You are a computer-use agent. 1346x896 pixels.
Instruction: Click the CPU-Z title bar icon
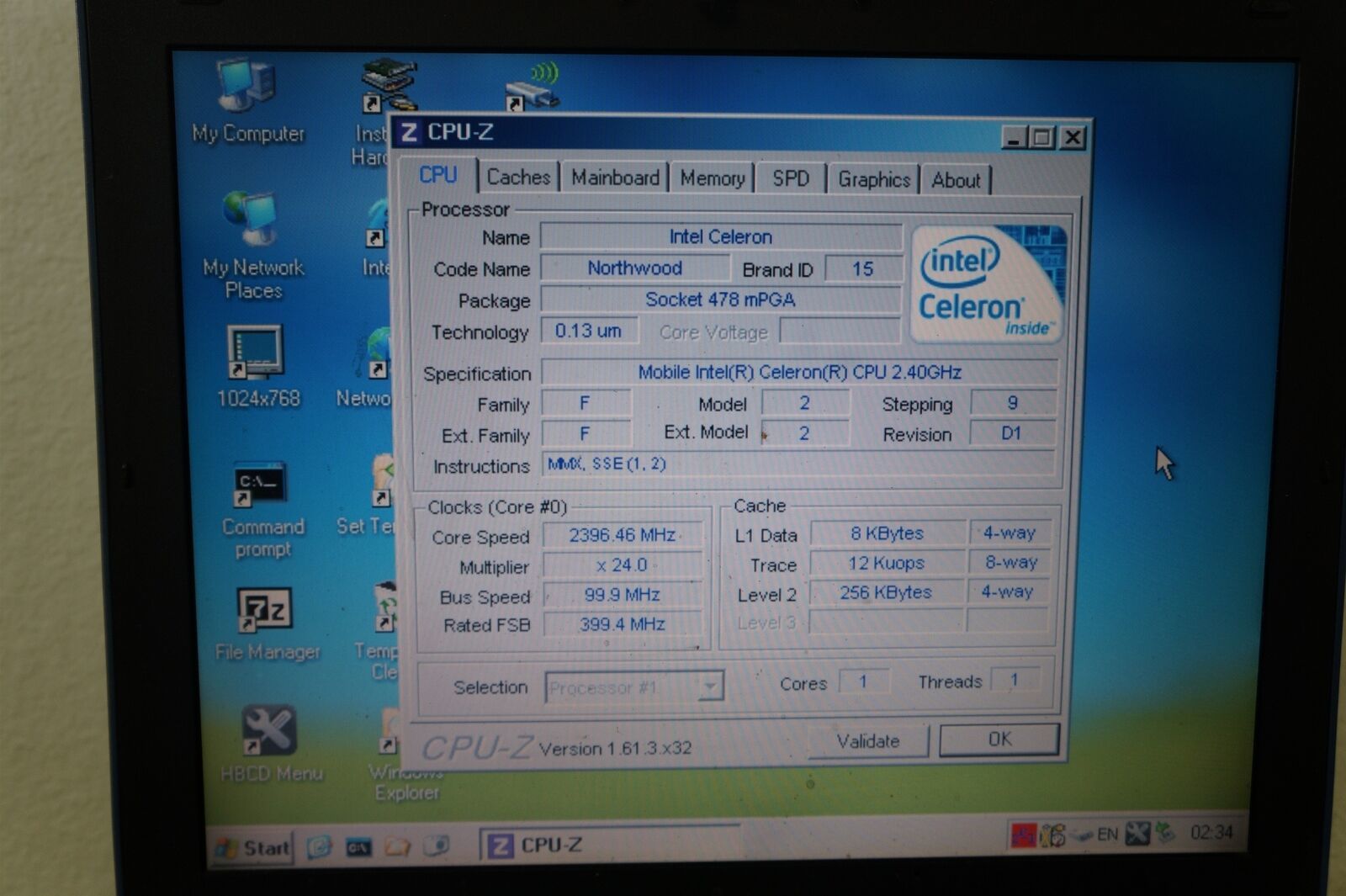pos(409,132)
